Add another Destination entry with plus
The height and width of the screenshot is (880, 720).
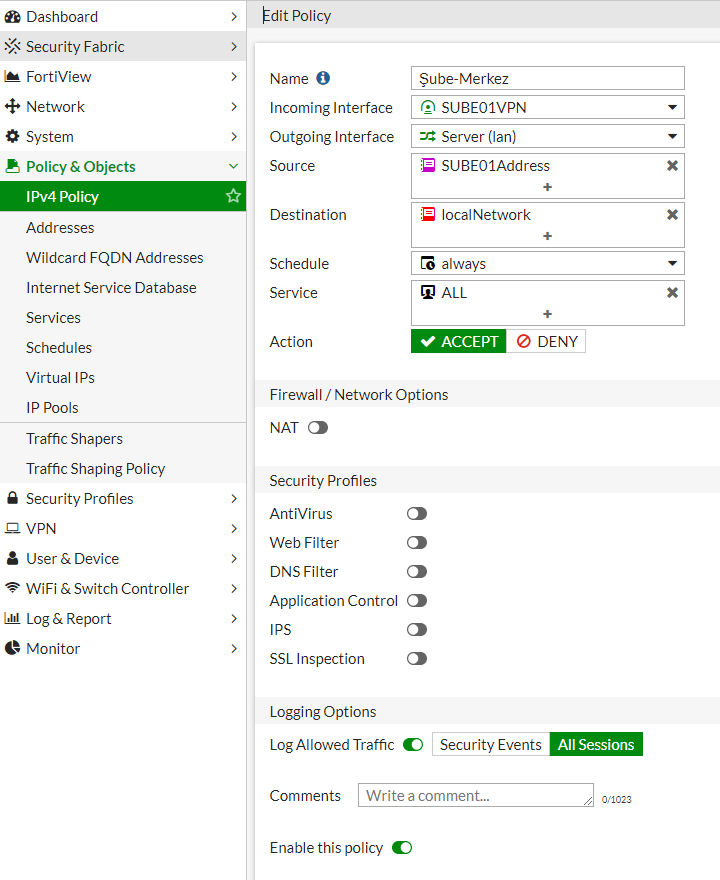[547, 236]
